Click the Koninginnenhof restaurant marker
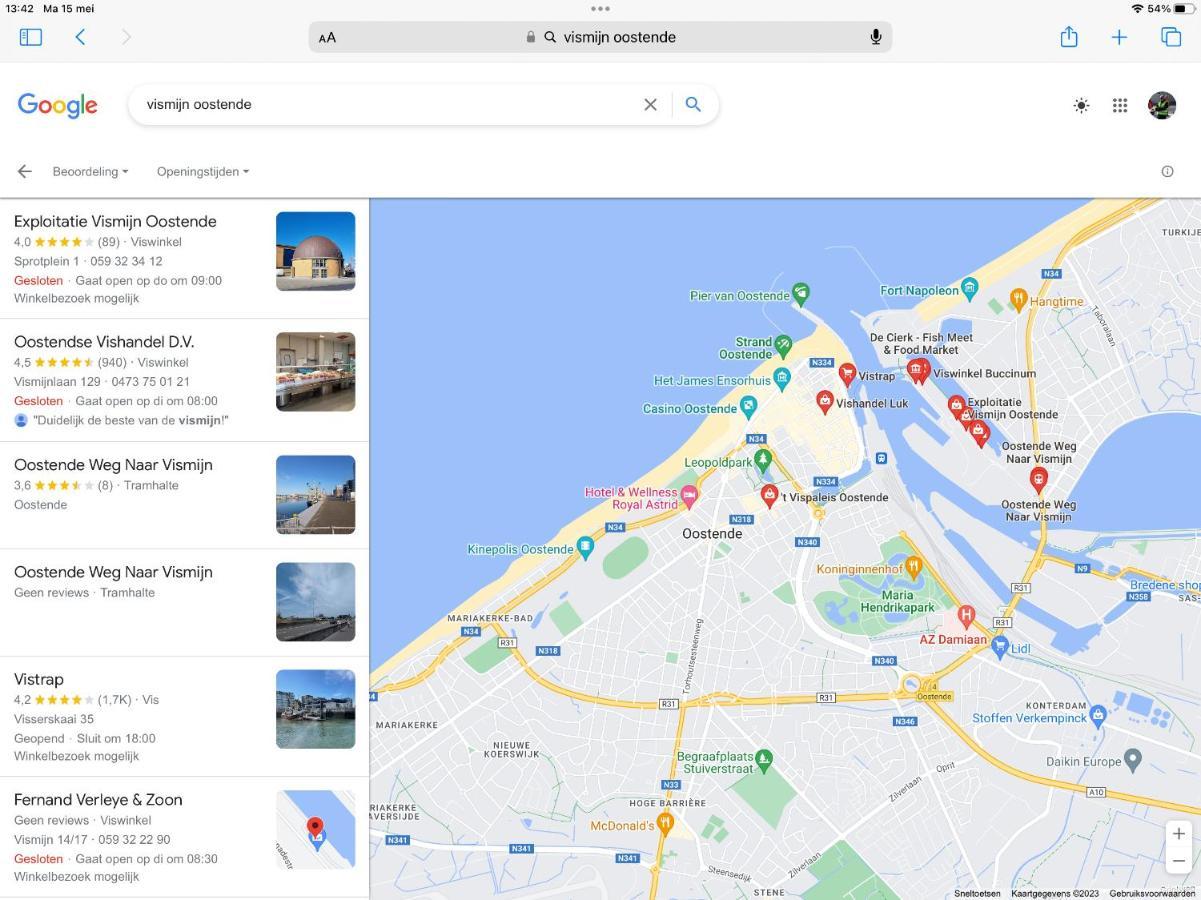The height and width of the screenshot is (900, 1201). point(912,568)
